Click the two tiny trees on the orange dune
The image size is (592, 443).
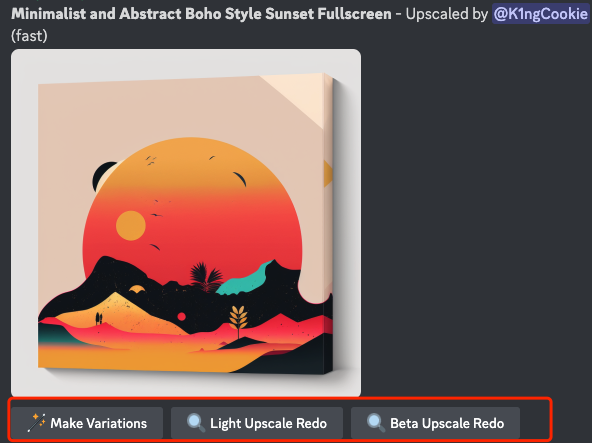(x=99, y=318)
